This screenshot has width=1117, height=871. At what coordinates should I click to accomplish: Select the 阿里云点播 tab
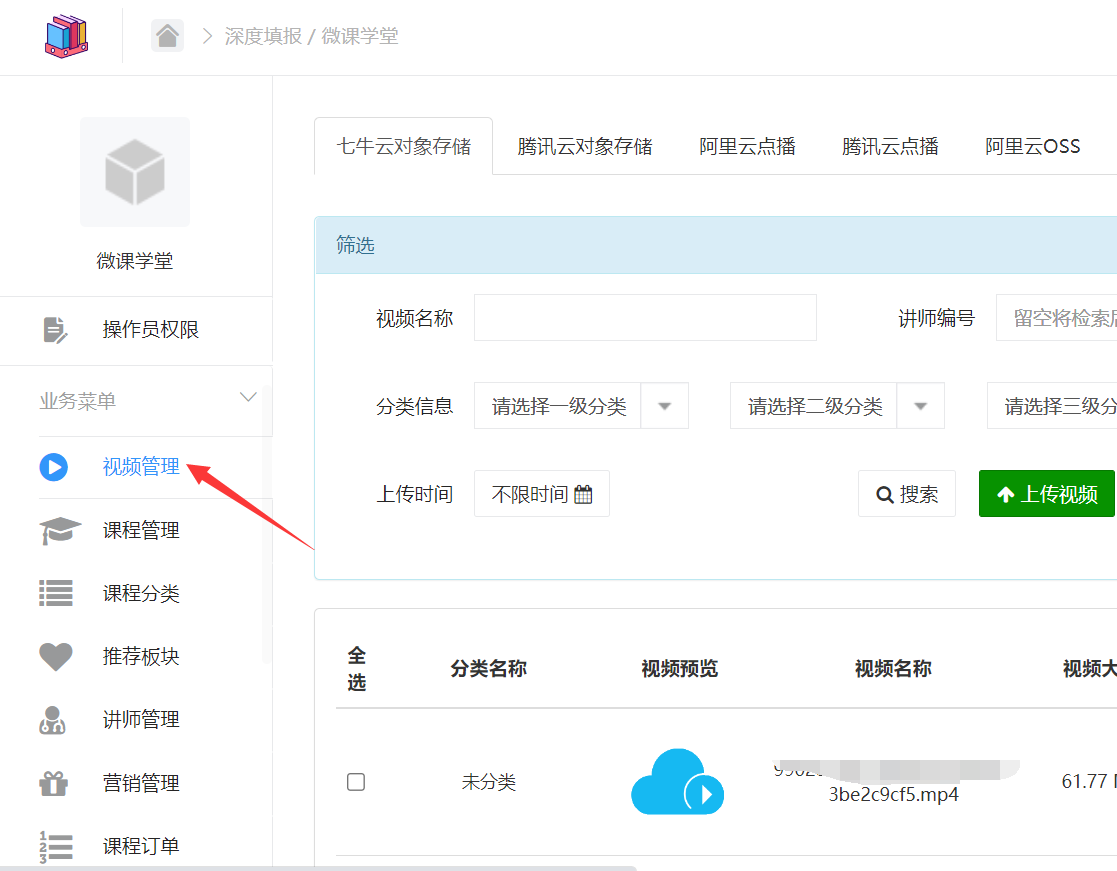(x=747, y=147)
